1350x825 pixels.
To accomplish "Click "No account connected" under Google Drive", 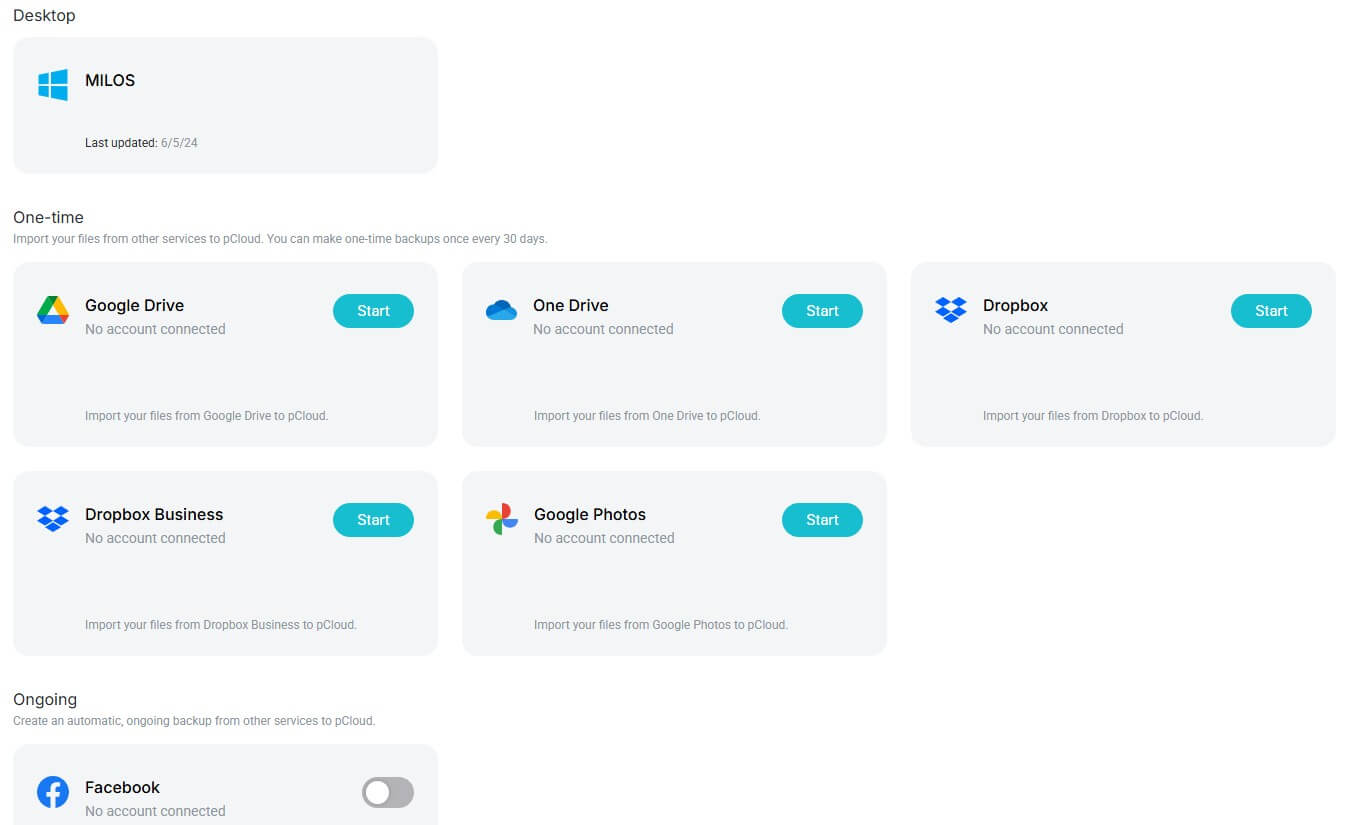I will [155, 329].
